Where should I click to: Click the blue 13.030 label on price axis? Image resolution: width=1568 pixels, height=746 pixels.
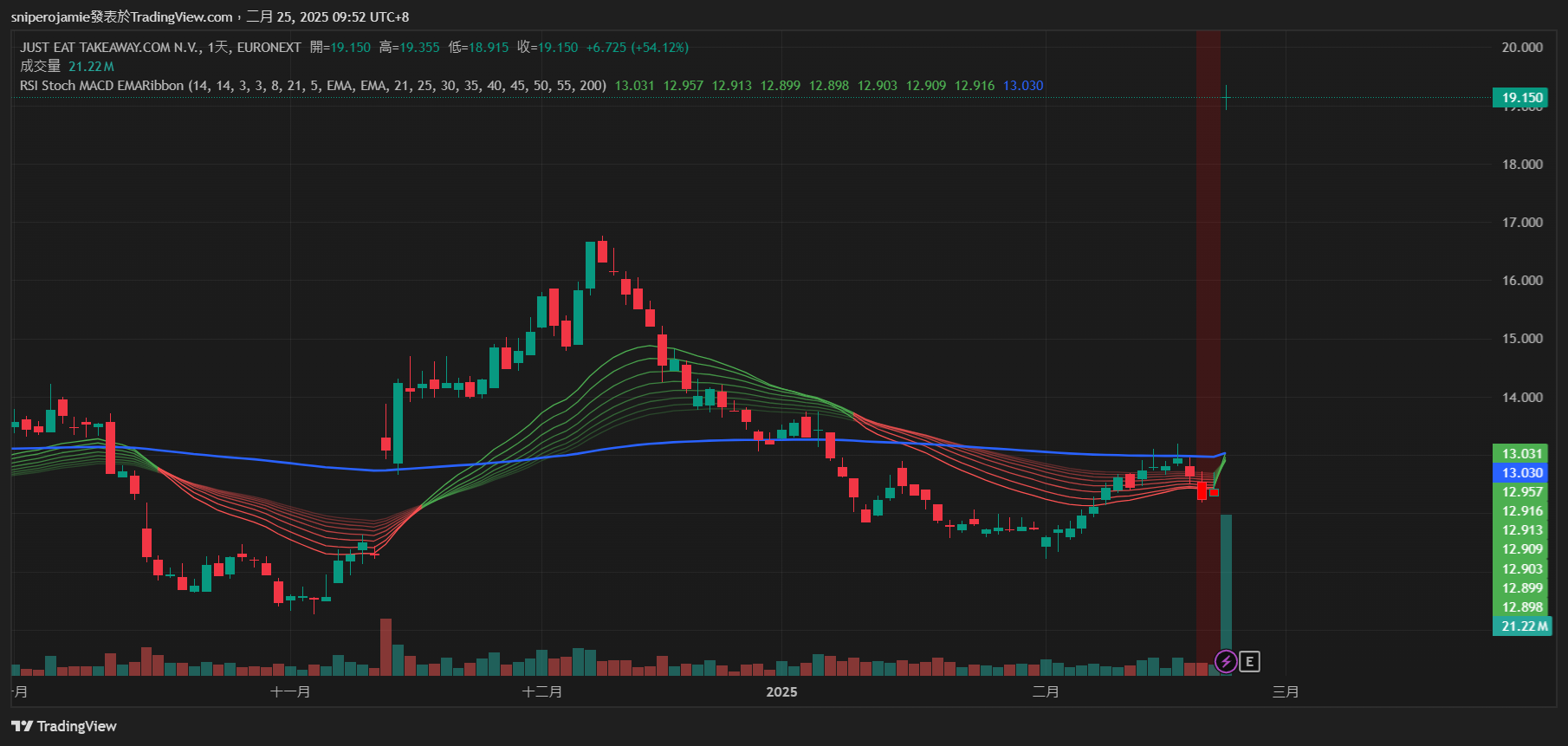click(1521, 473)
